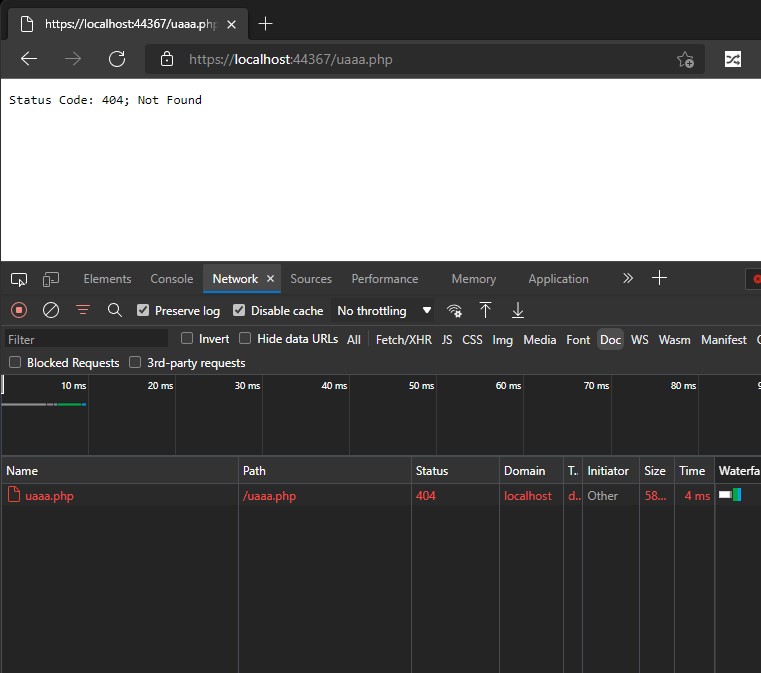The height and width of the screenshot is (673, 761).
Task: Filter by Img requests
Action: 502,340
